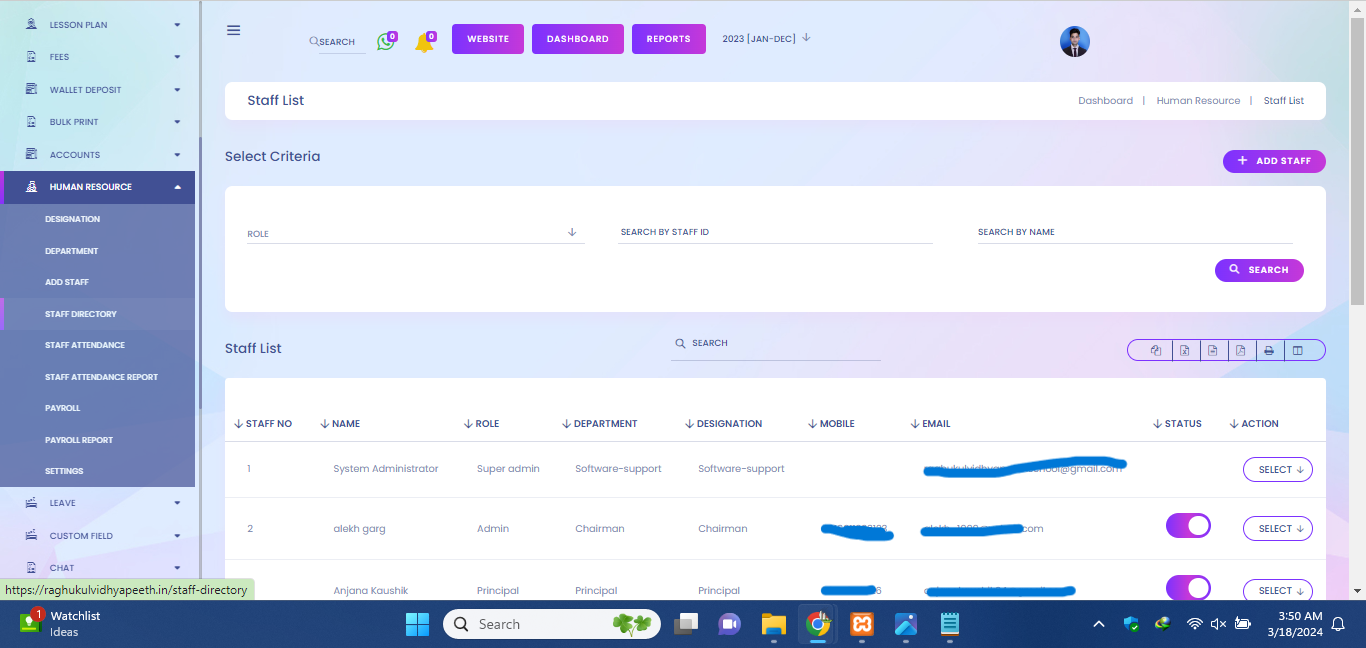Viewport: 1366px width, 648px height.
Task: Click the yellow notification bell
Action: 424,43
